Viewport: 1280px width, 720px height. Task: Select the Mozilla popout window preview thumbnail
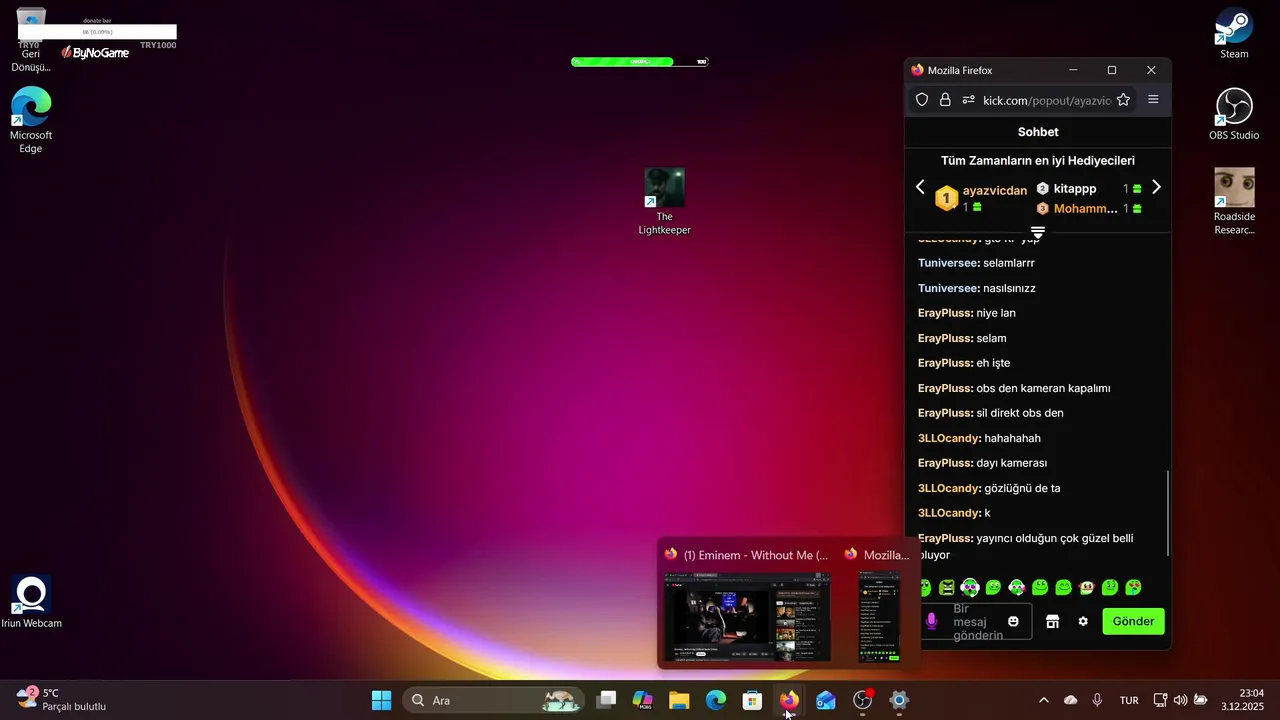coord(880,616)
